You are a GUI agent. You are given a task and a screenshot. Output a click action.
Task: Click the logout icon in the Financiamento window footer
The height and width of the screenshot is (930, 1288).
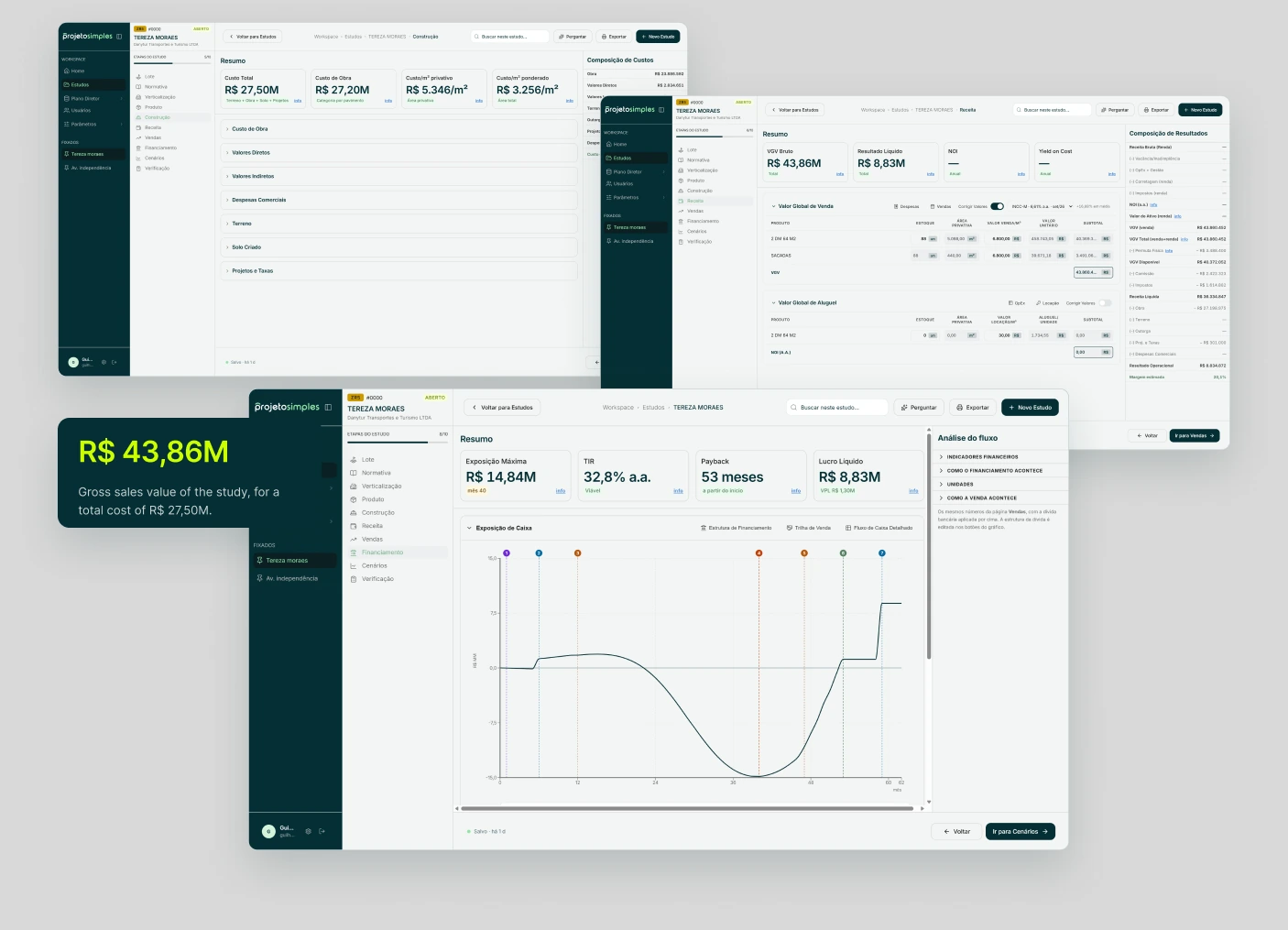point(322,832)
